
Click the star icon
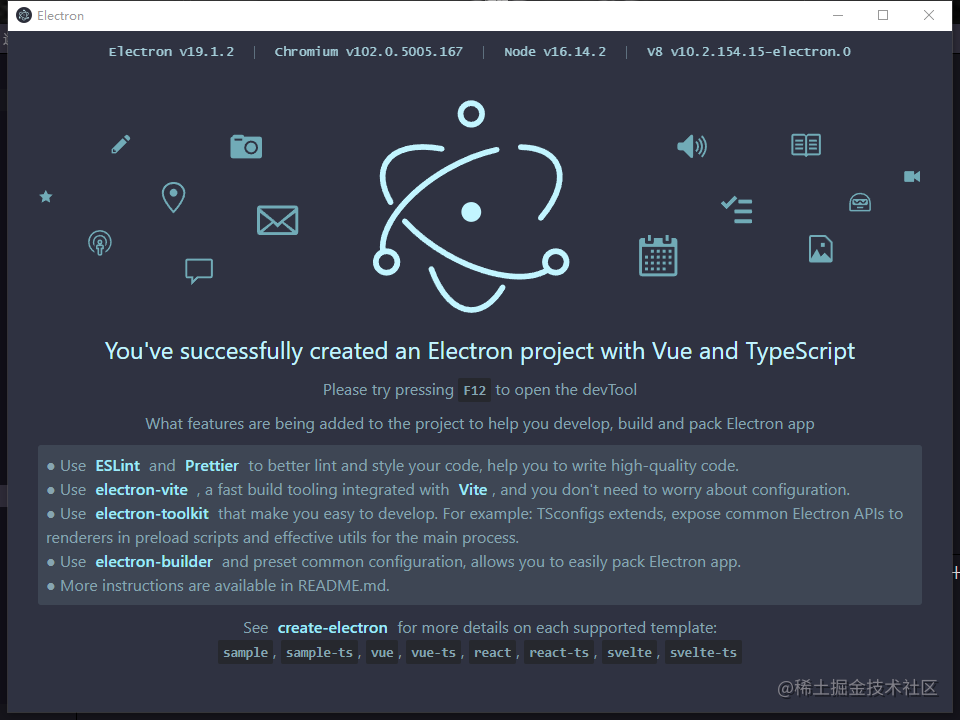tap(46, 197)
